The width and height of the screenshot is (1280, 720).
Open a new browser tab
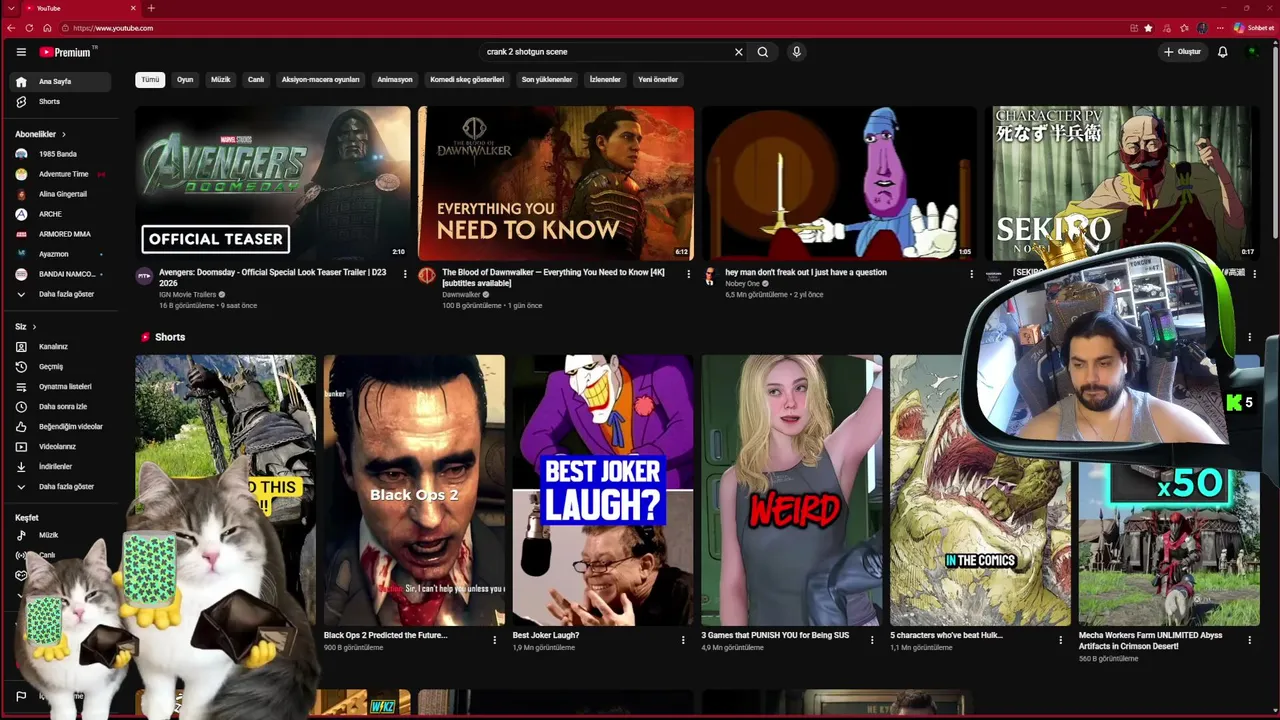(151, 8)
